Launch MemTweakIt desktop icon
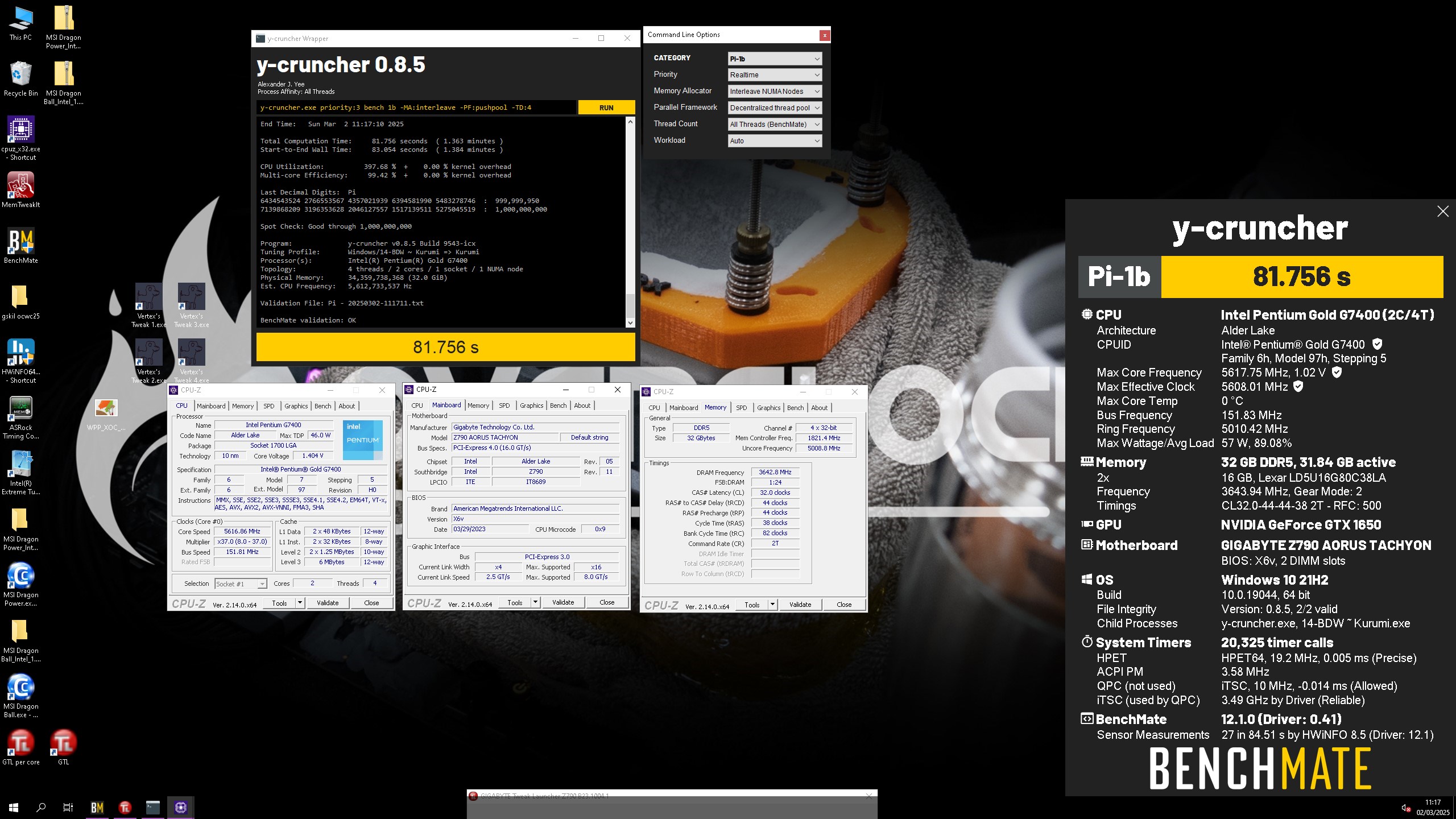The image size is (1456, 819). tap(20, 190)
